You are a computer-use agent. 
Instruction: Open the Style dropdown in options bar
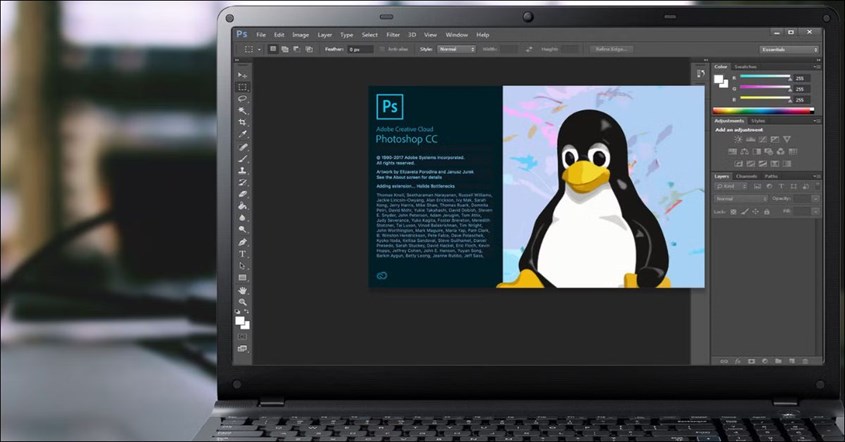(x=456, y=49)
